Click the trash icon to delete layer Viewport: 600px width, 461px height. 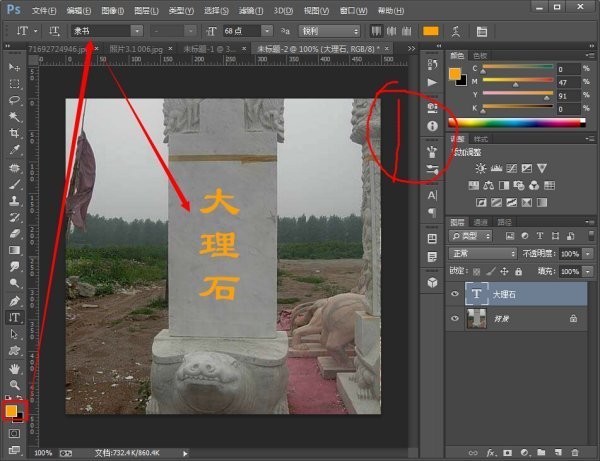[x=574, y=452]
